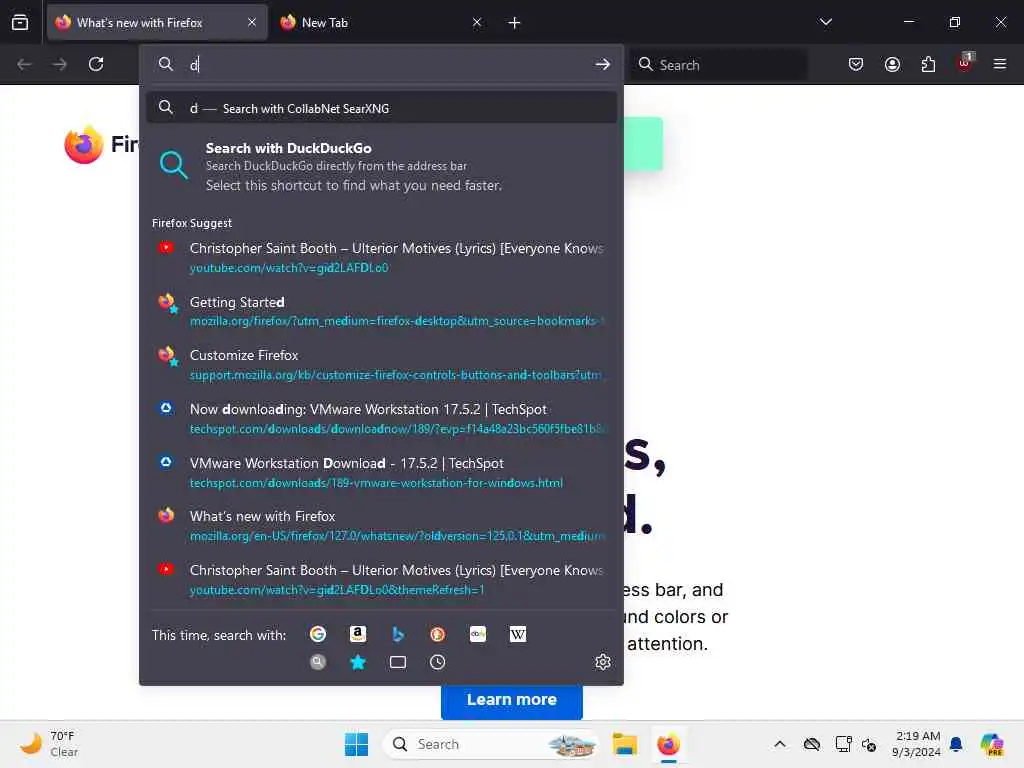1024x768 pixels.
Task: Open the Firefox application menu
Action: (1000, 64)
